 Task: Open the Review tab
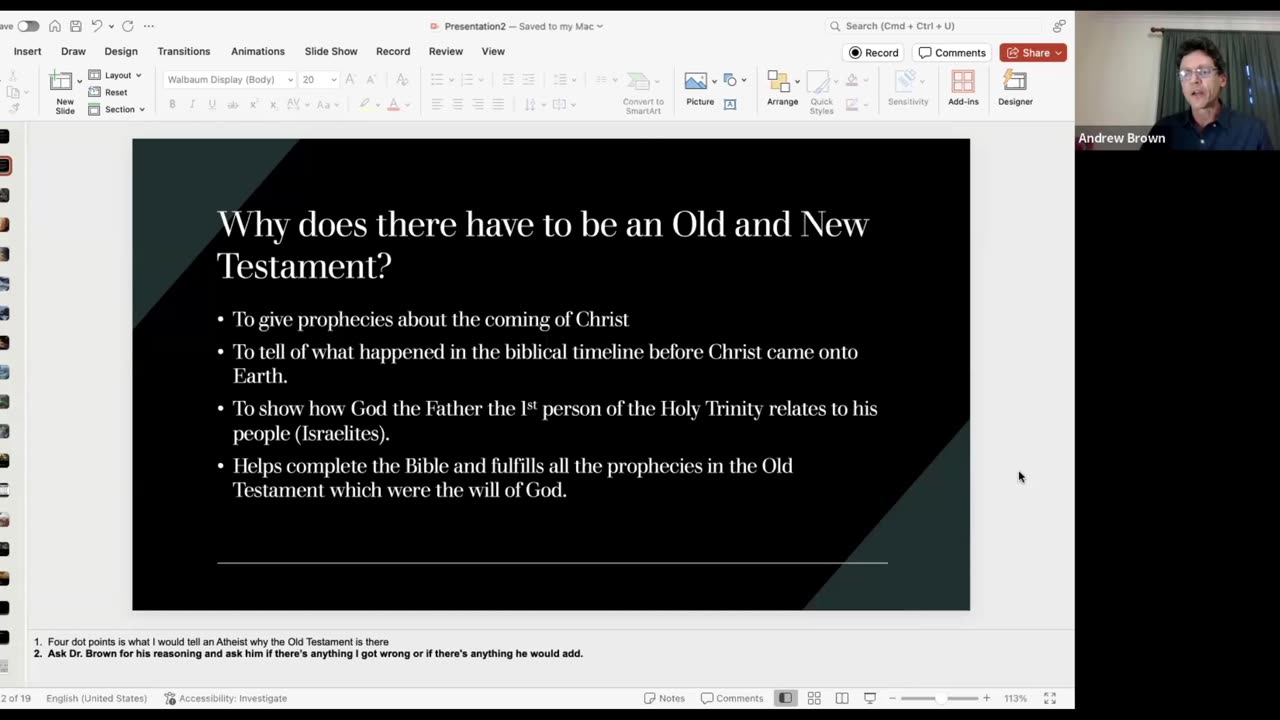(446, 51)
